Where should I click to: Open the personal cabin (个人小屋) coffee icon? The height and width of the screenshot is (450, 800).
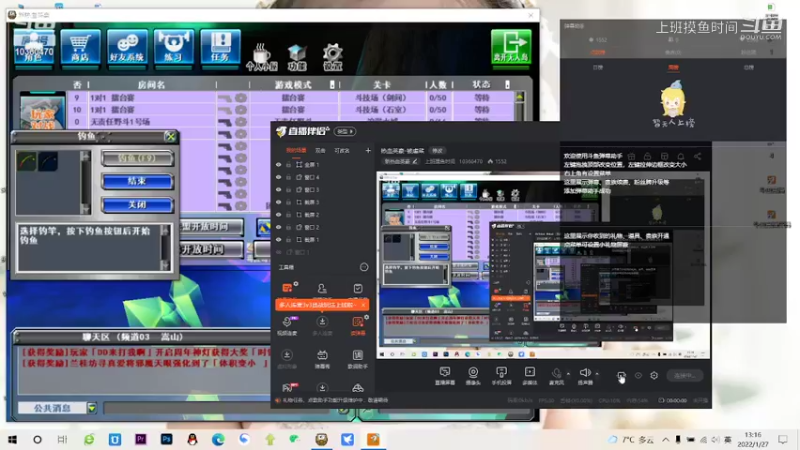261,57
